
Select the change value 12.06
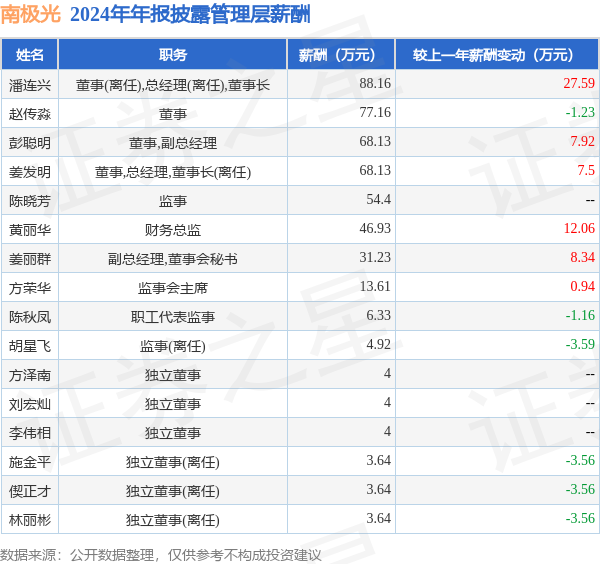(x=579, y=228)
